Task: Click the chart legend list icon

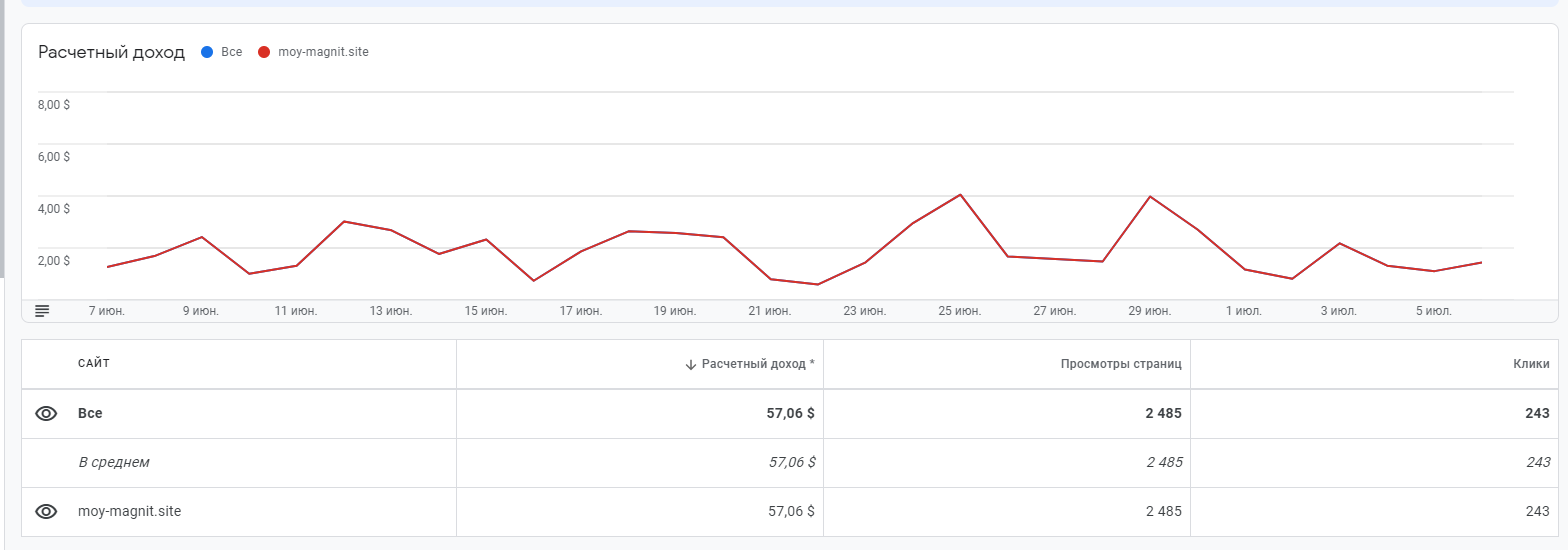Action: (42, 311)
